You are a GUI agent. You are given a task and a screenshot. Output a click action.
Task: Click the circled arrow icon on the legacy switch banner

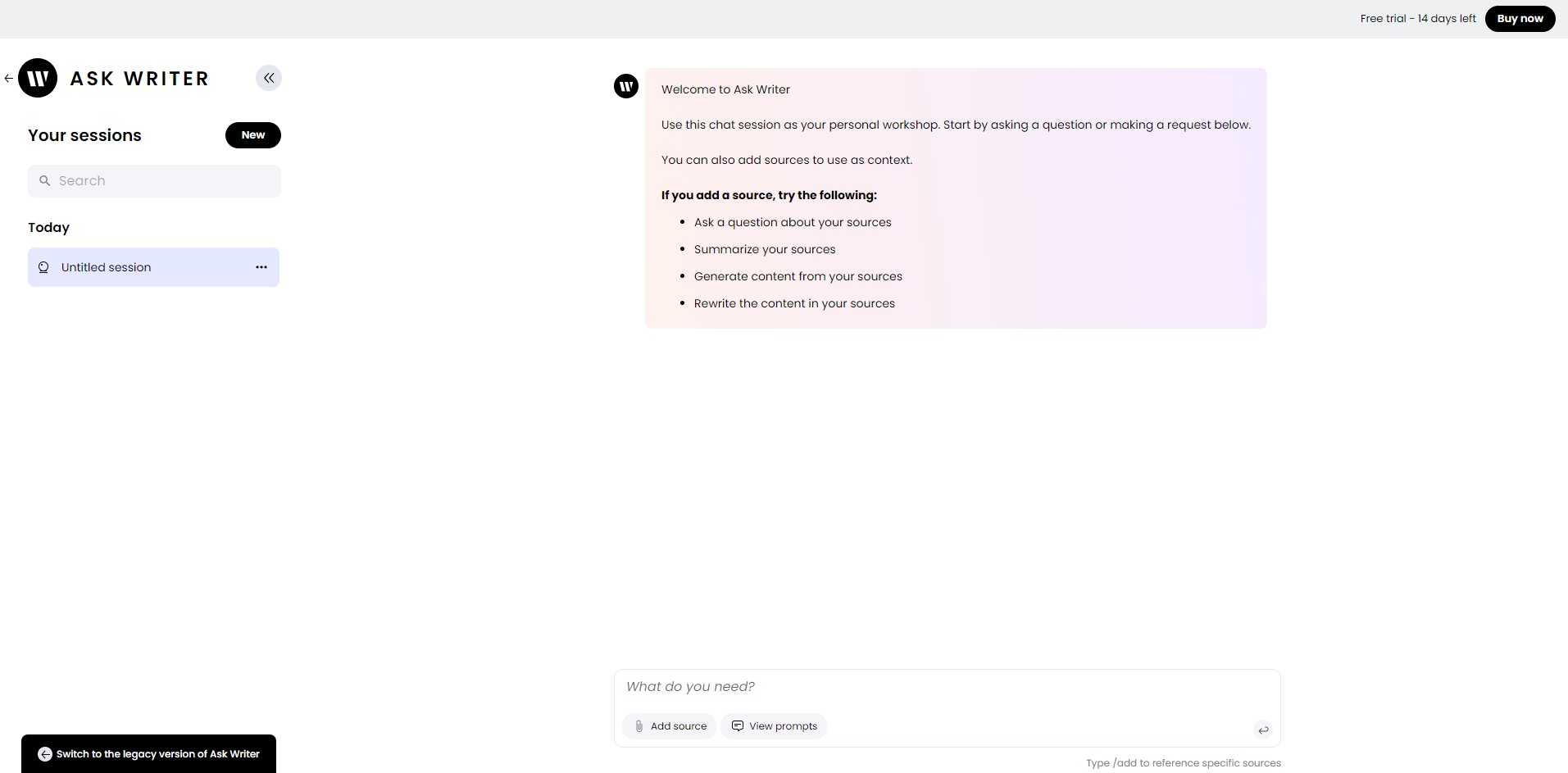coord(45,754)
